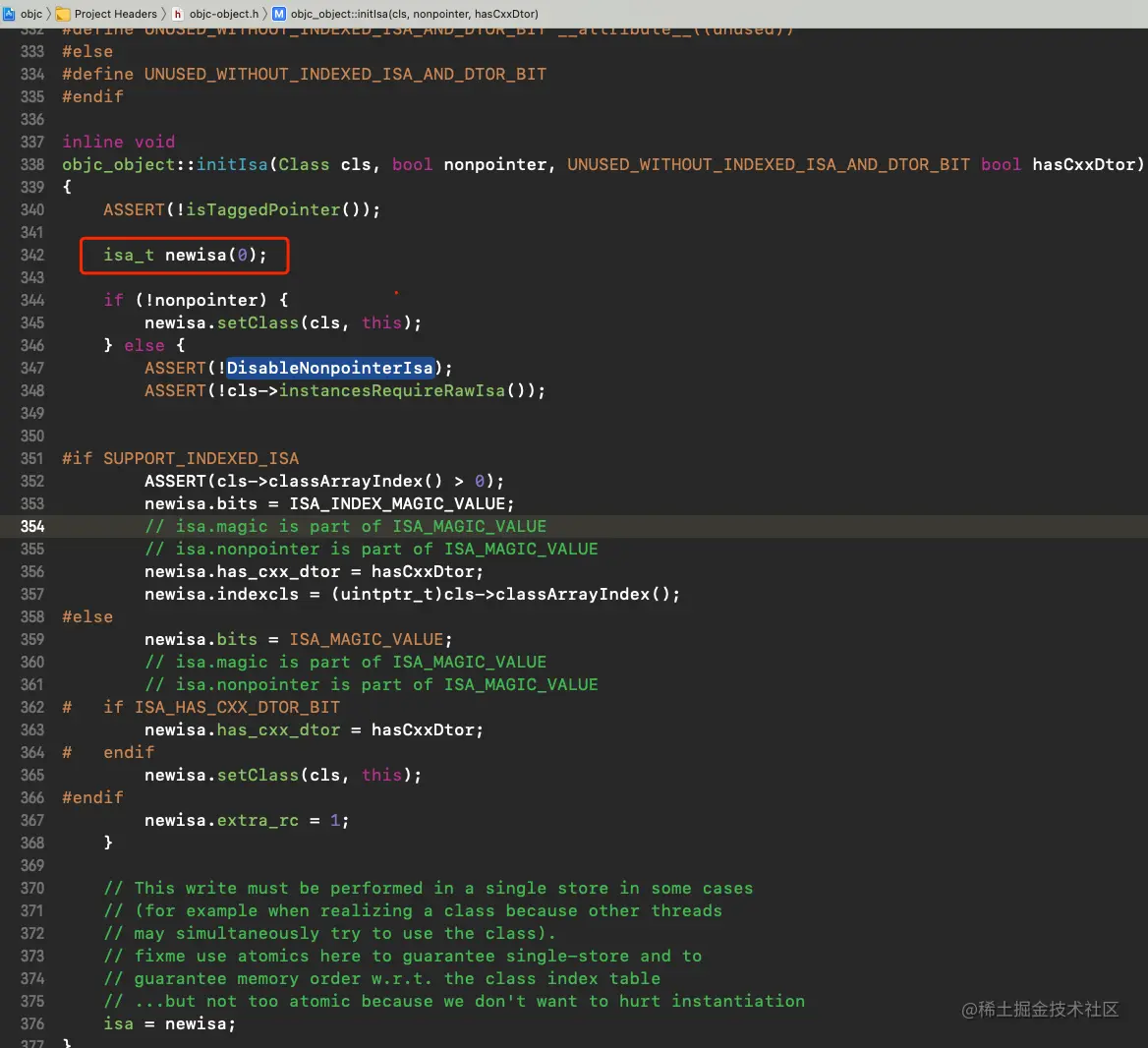Click the objc-object.h header file icon

click(177, 14)
